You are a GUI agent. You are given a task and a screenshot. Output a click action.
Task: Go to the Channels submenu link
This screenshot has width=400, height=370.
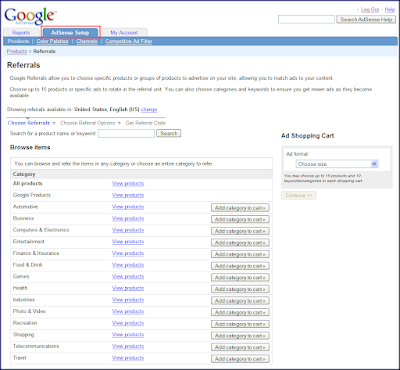click(x=87, y=41)
